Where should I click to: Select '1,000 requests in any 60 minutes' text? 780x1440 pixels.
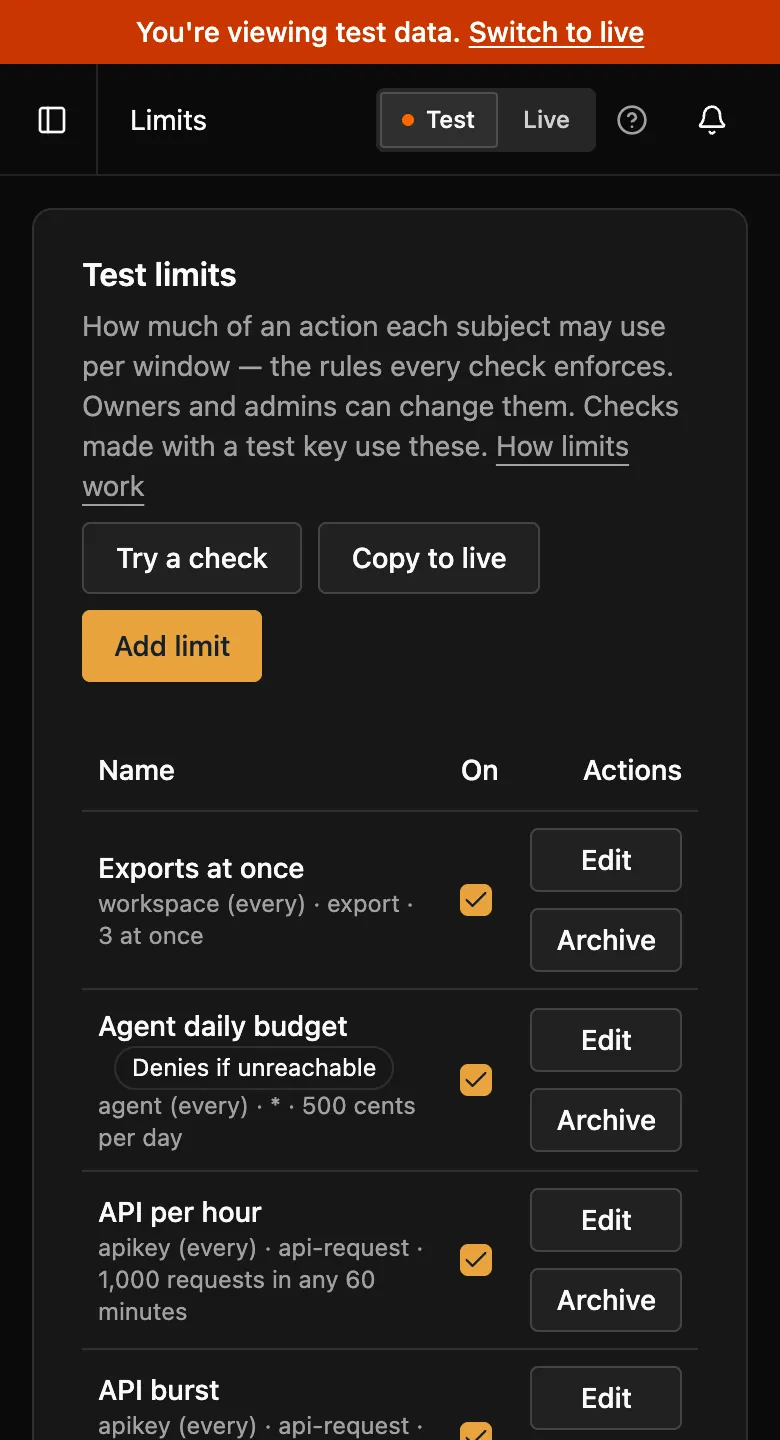click(237, 1296)
